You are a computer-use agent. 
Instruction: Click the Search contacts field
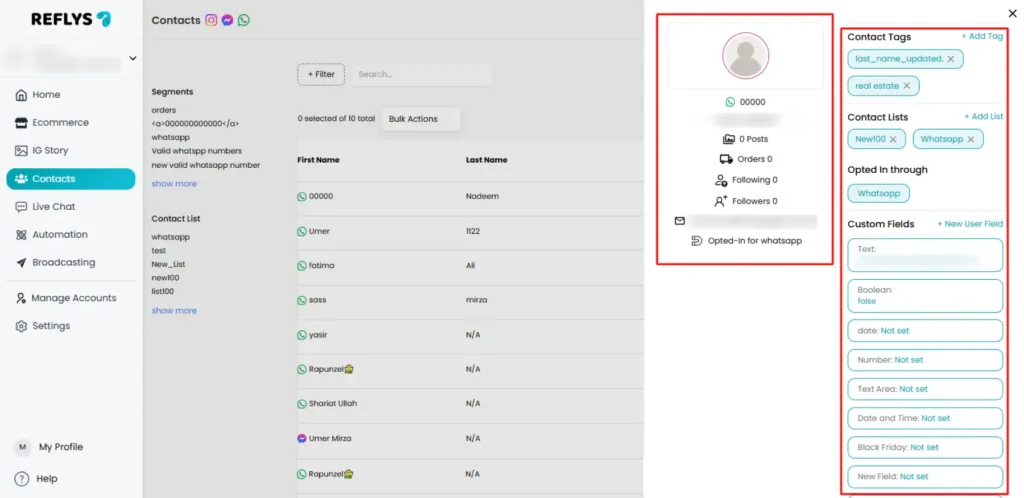420,74
